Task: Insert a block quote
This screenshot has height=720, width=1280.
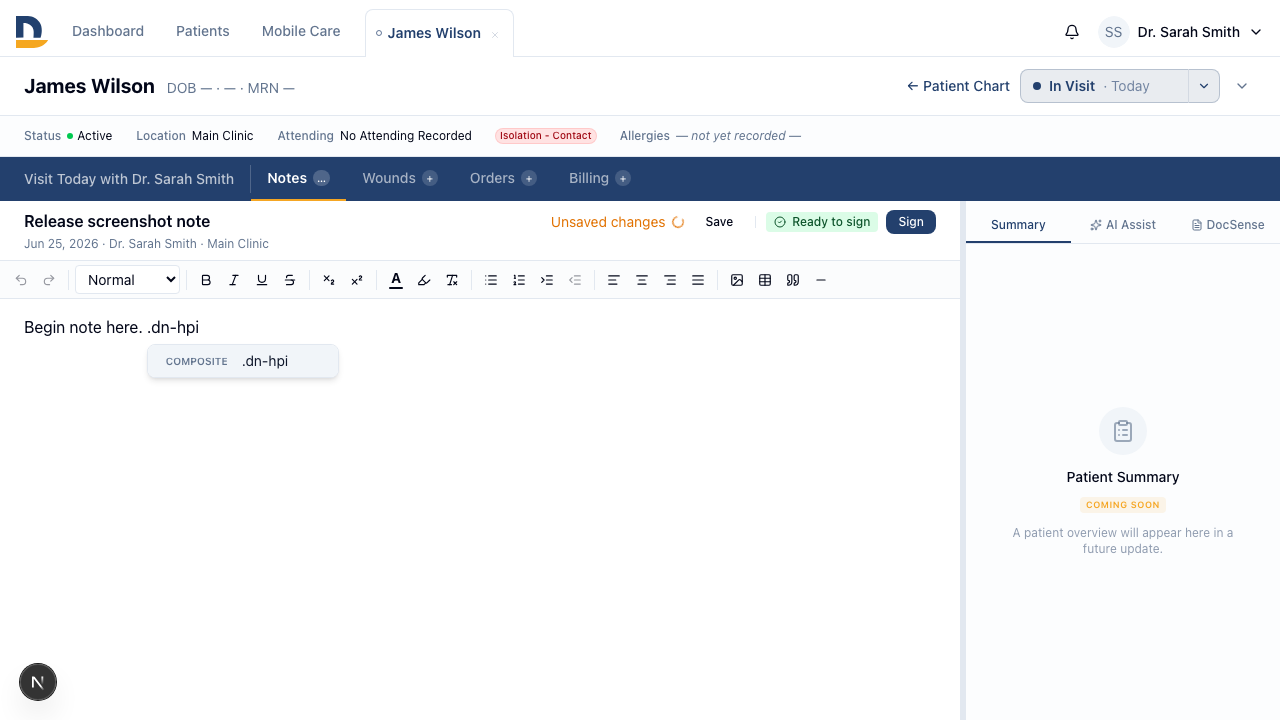Action: (x=793, y=280)
